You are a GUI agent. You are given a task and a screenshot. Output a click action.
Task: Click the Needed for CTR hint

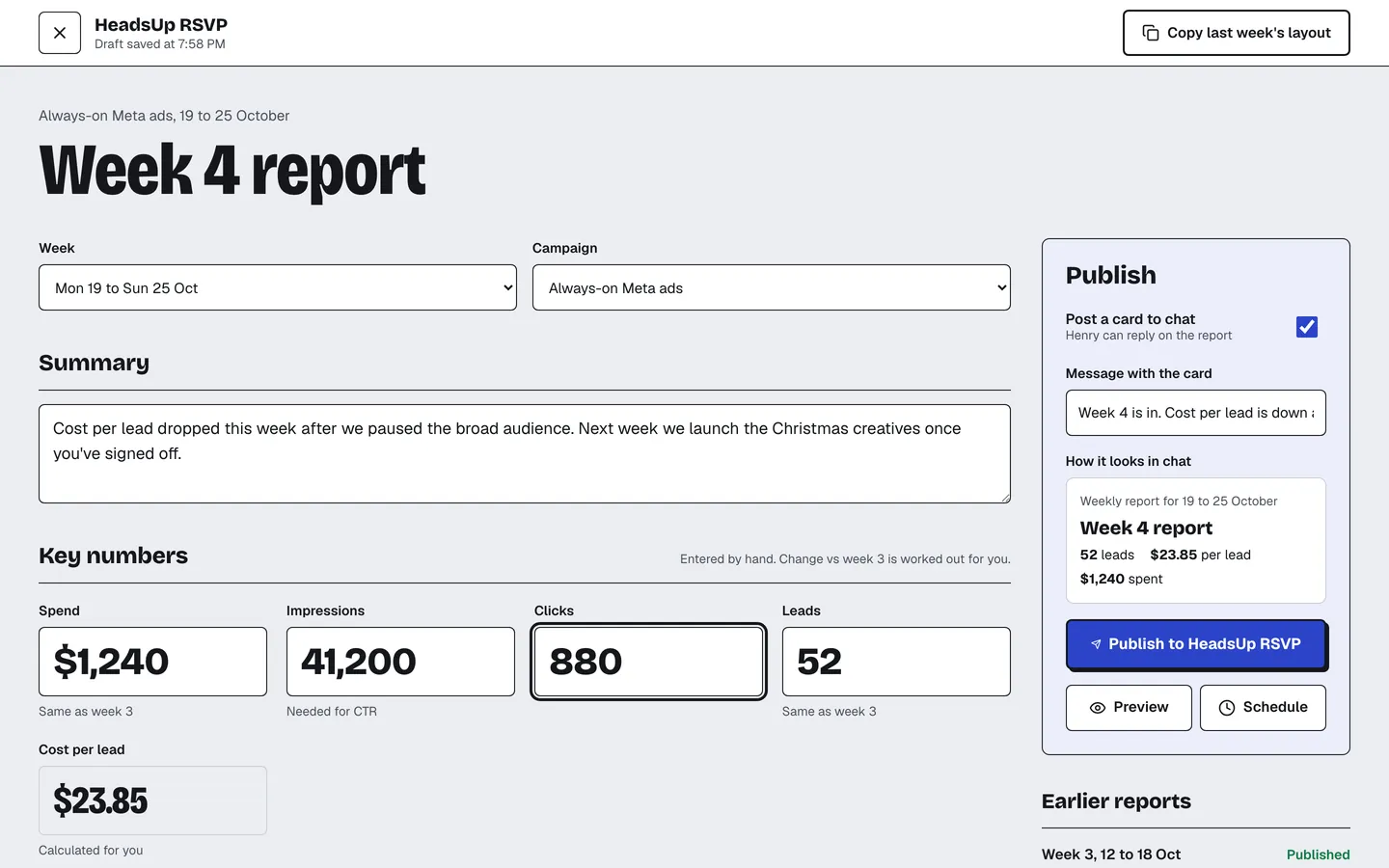coord(332,712)
